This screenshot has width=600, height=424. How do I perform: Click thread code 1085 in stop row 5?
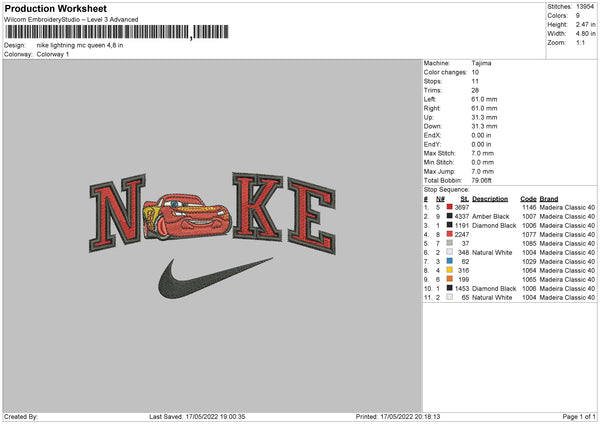tap(529, 243)
